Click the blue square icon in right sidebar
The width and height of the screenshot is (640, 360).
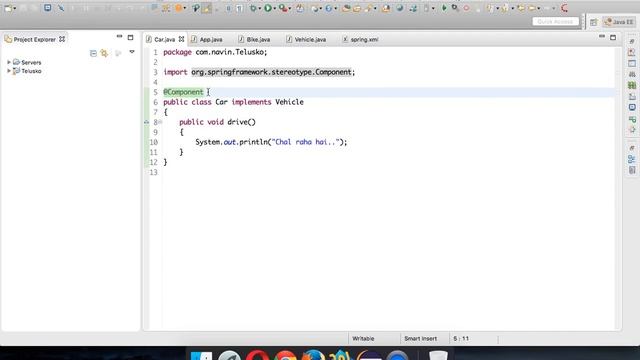pos(632,107)
